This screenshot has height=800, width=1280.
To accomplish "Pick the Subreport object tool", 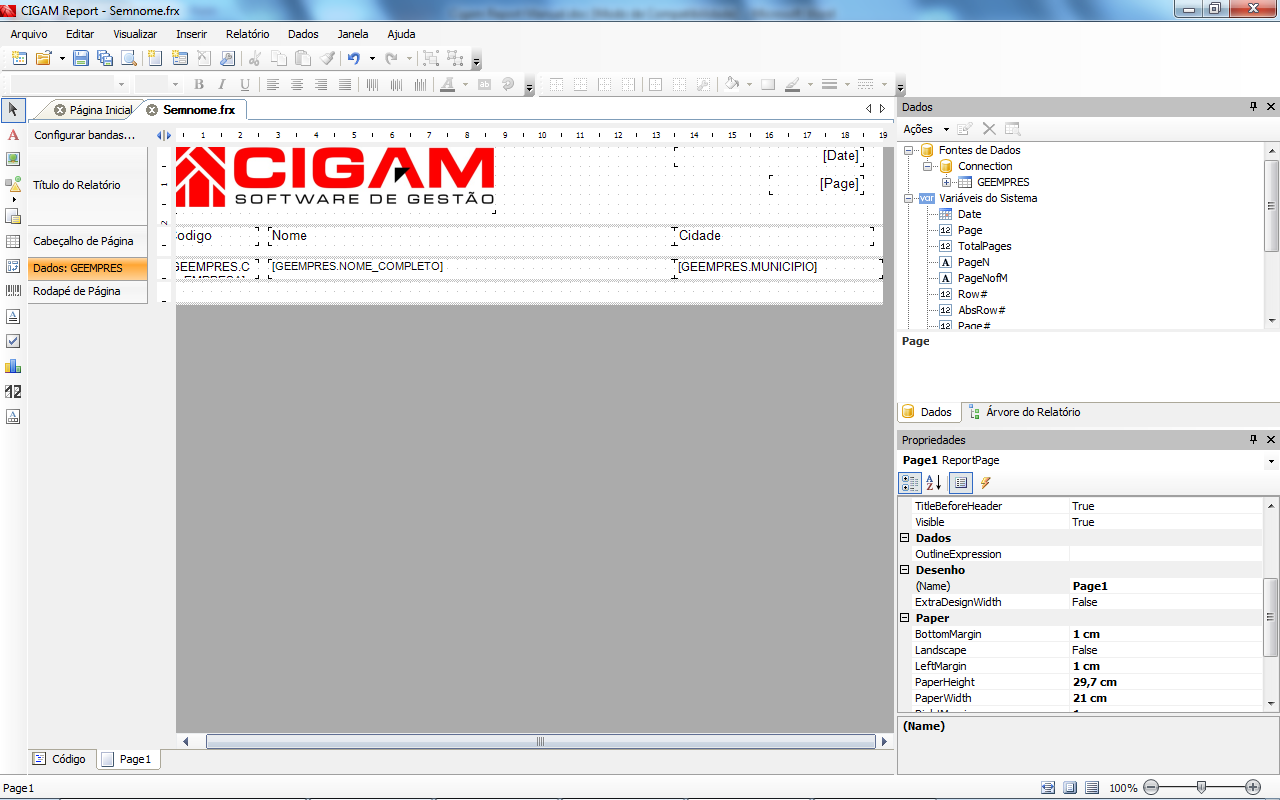I will [x=13, y=215].
